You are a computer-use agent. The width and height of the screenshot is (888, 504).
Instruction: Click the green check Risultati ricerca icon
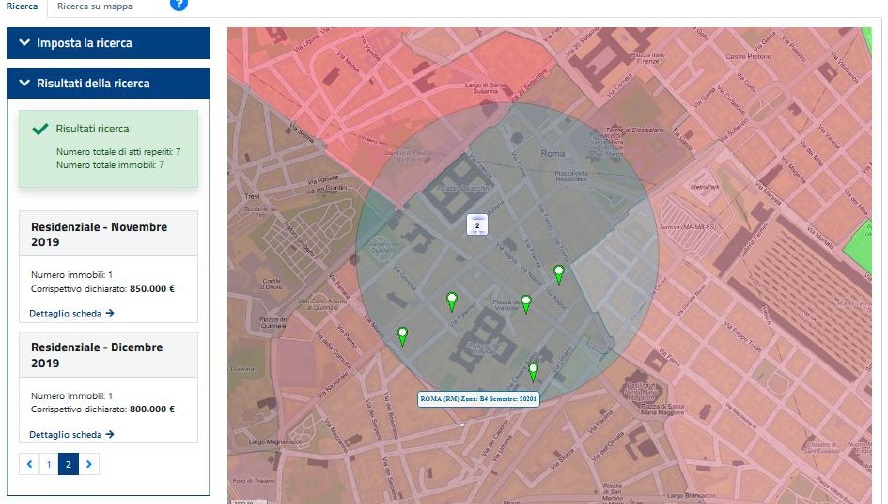(40, 129)
